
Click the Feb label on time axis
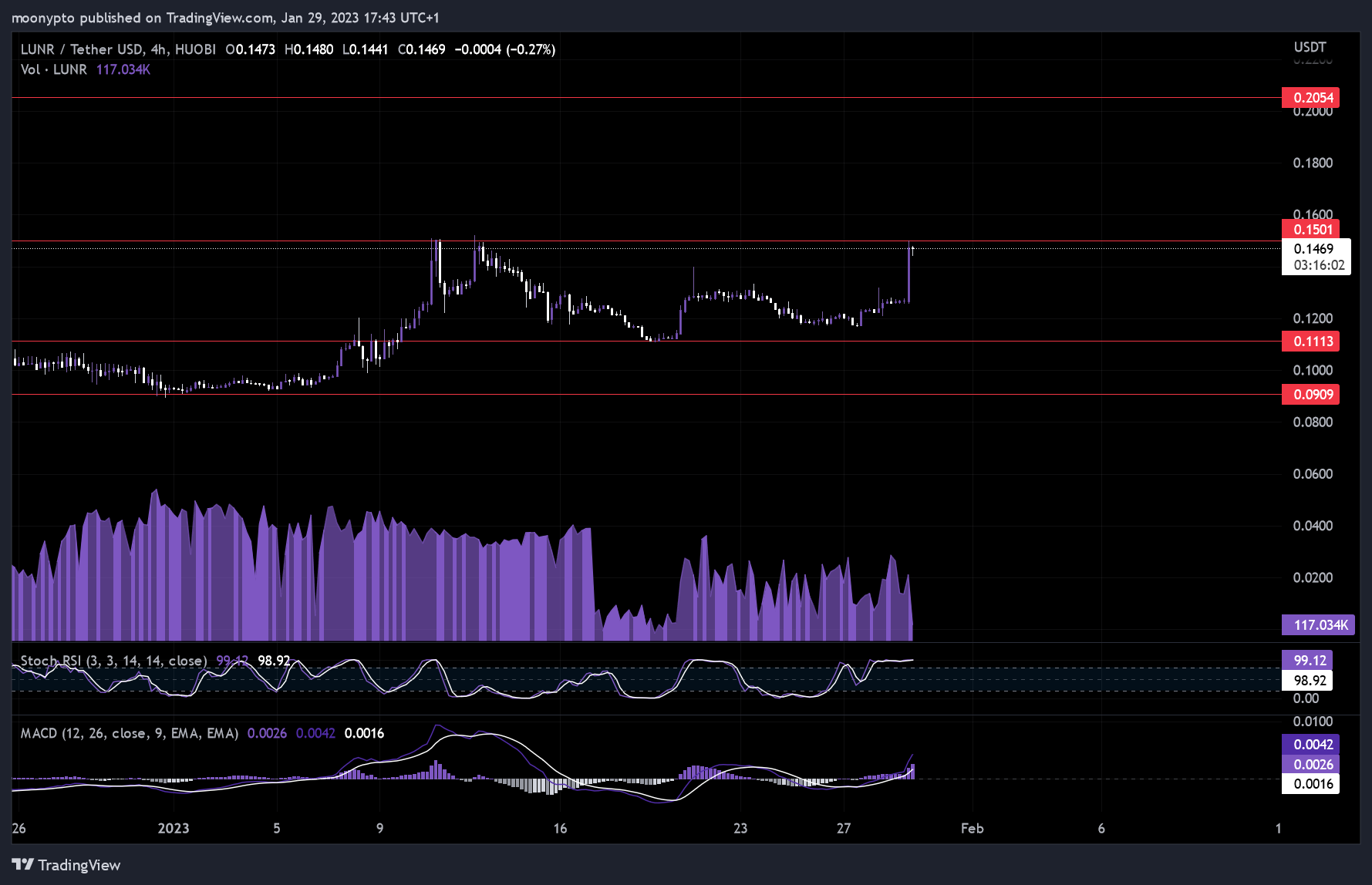pos(972,828)
